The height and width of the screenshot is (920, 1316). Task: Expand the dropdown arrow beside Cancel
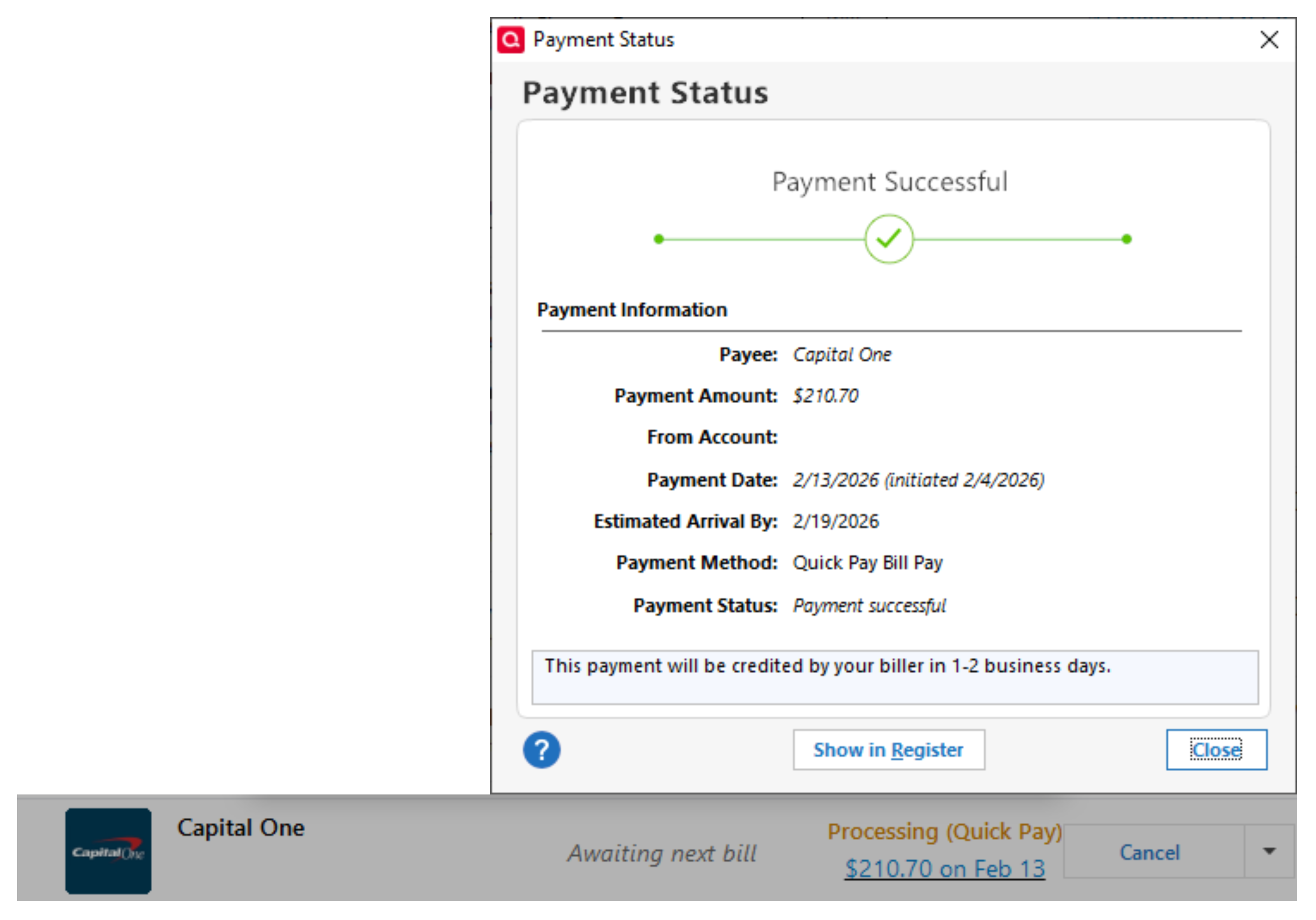[x=1269, y=851]
